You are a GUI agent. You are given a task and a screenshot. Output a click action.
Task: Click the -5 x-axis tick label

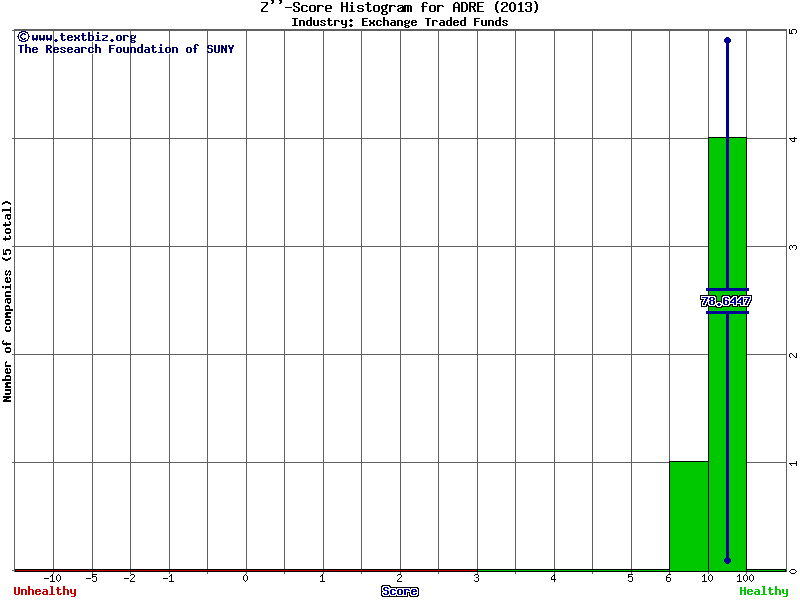tap(91, 578)
